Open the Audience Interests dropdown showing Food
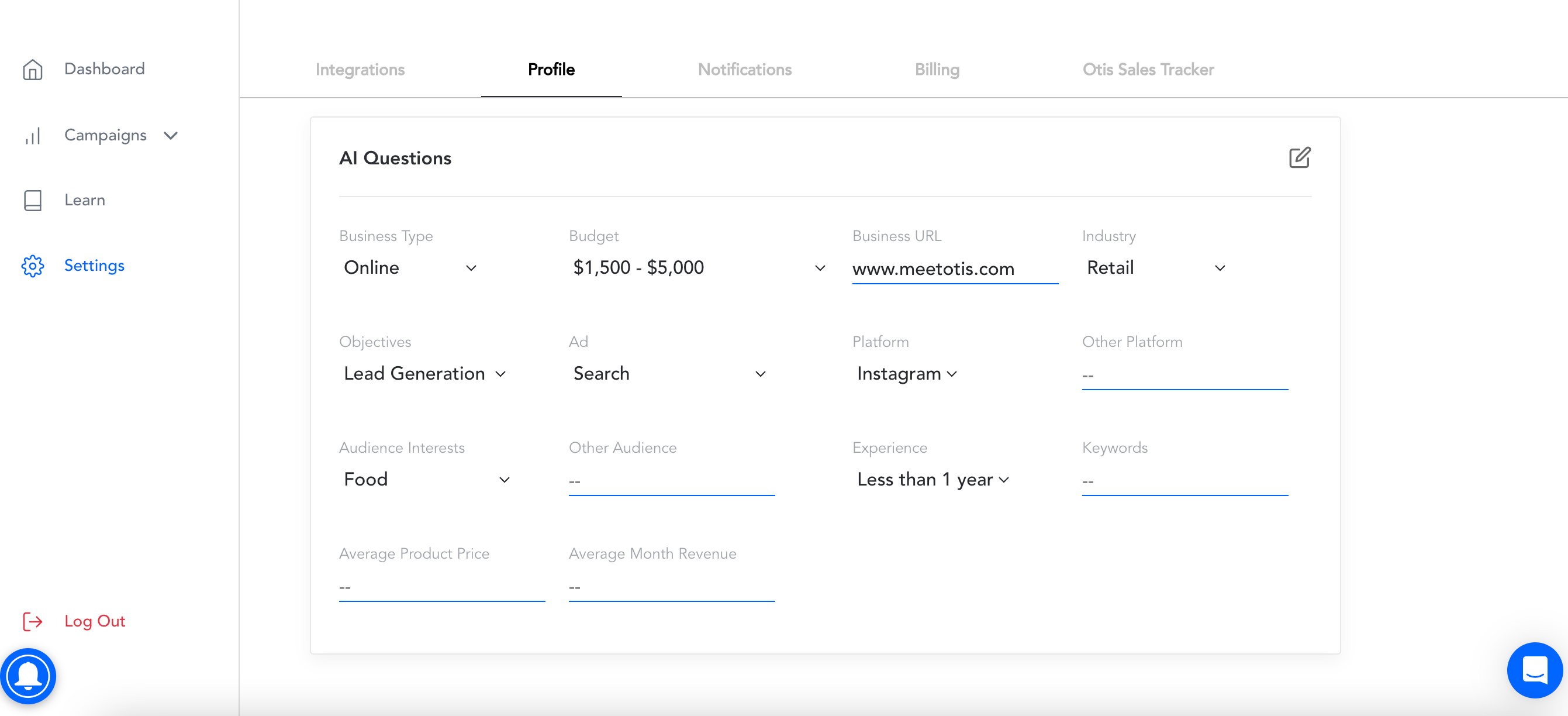This screenshot has height=716, width=1568. click(x=427, y=480)
